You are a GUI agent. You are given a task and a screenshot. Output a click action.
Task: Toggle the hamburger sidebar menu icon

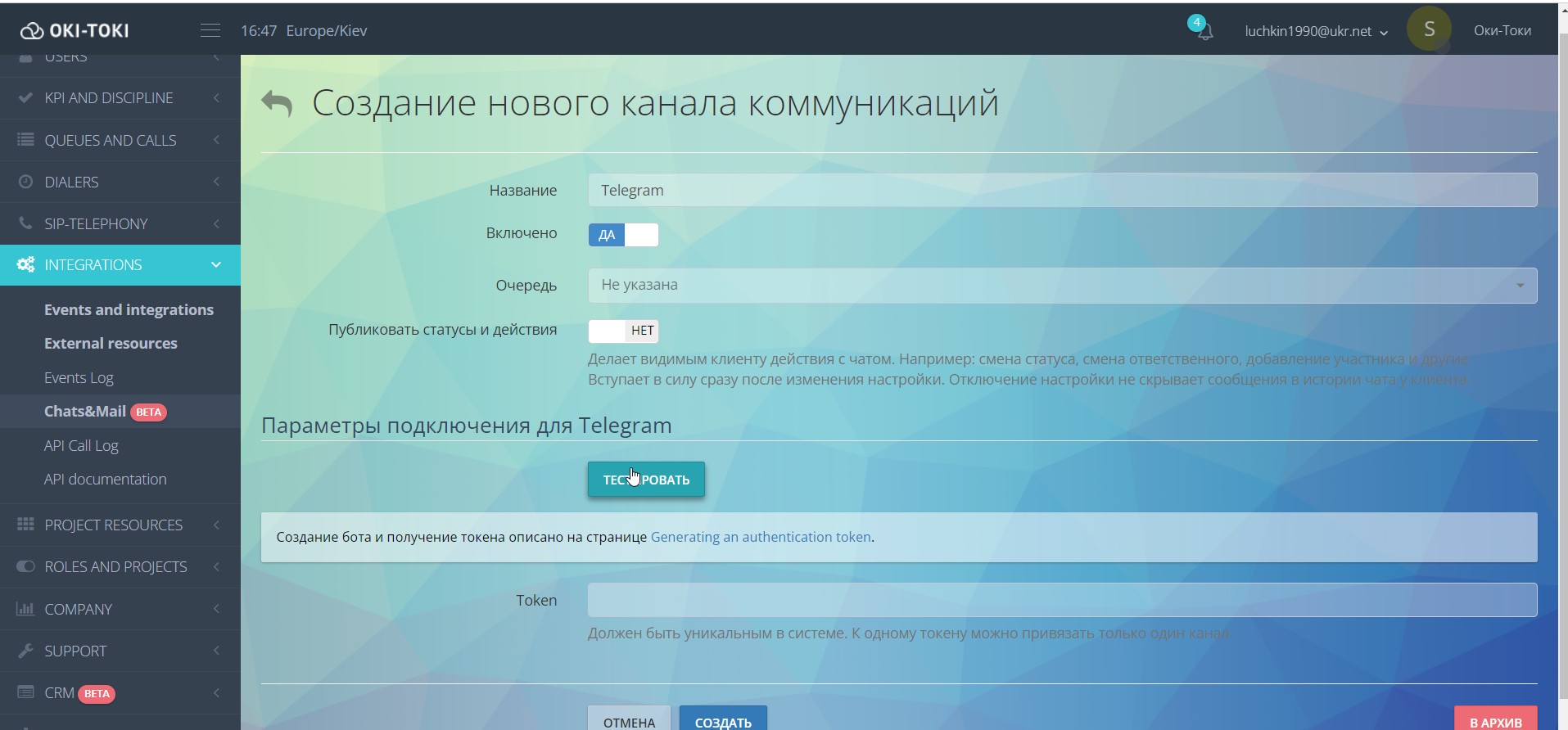click(210, 30)
